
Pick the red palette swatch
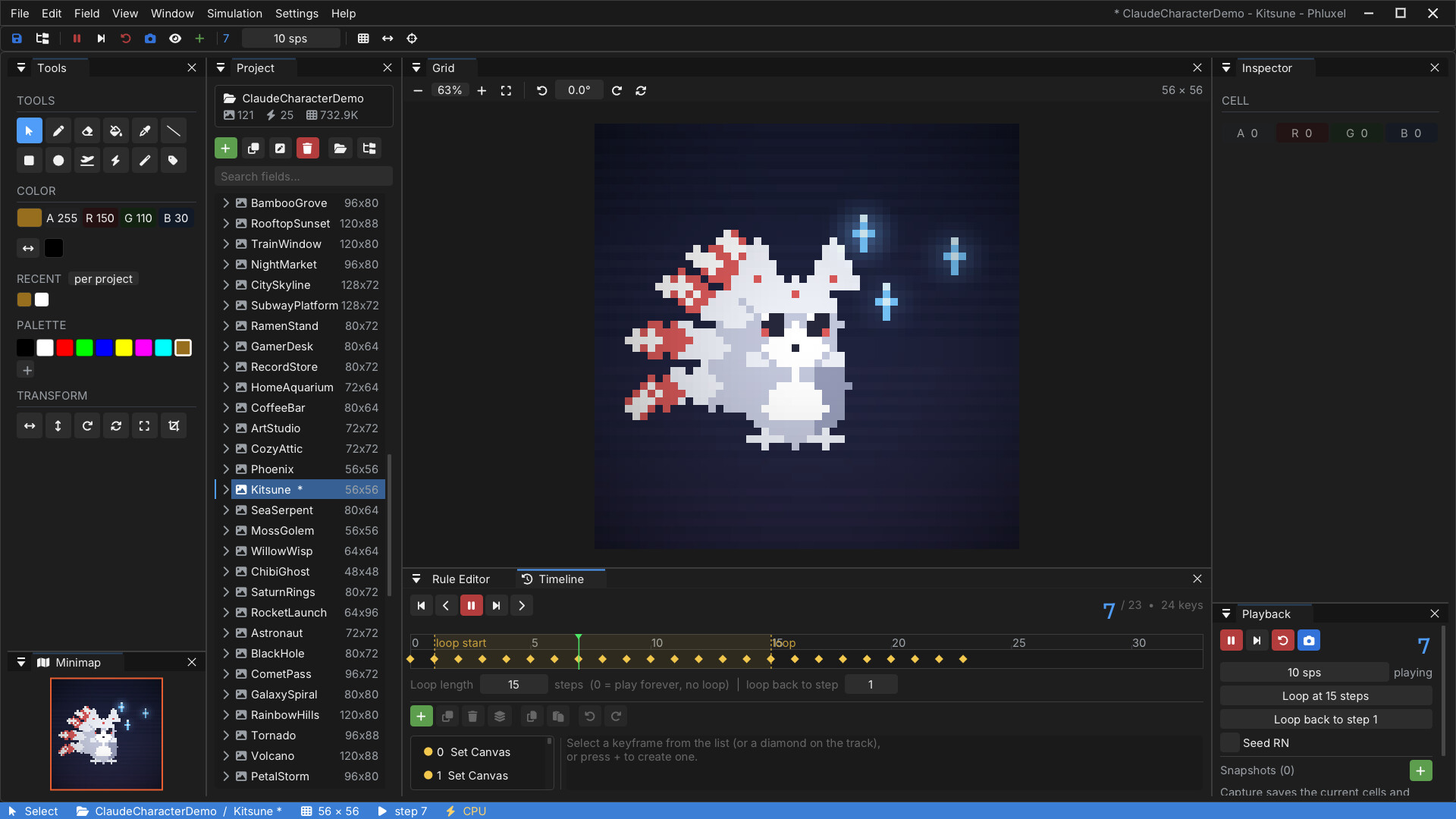64,347
